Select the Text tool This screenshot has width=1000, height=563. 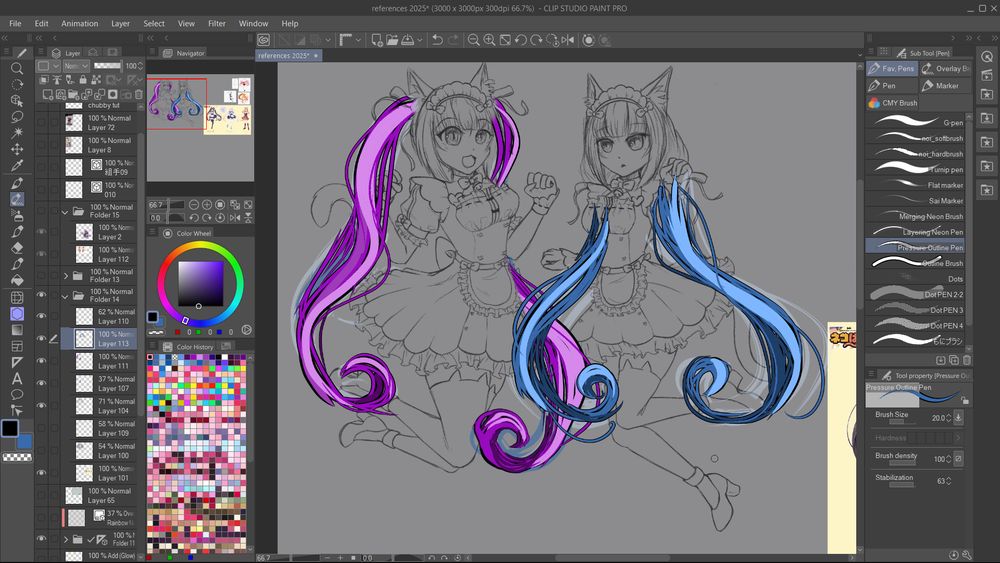17,379
